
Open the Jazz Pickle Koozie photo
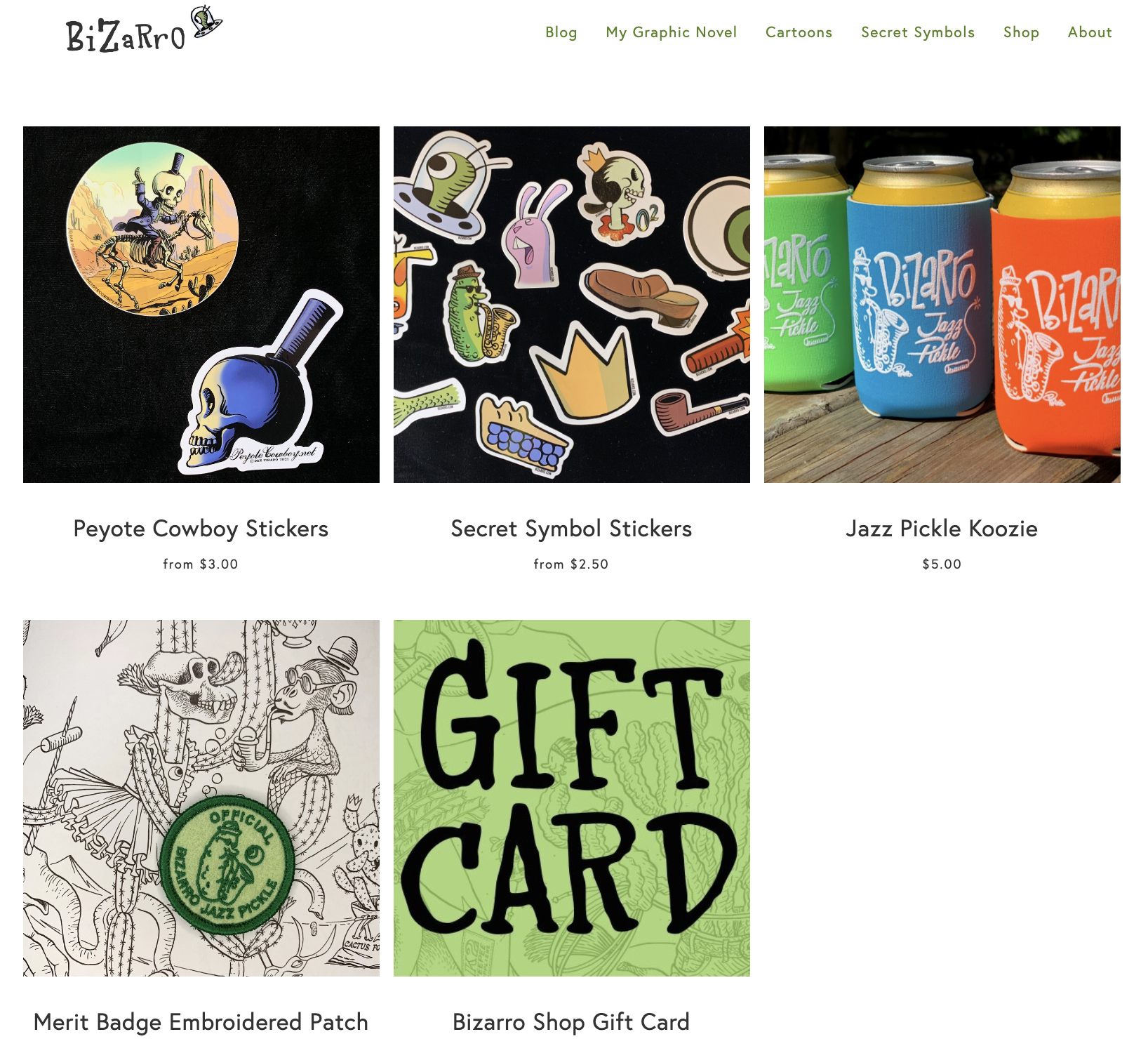(942, 305)
